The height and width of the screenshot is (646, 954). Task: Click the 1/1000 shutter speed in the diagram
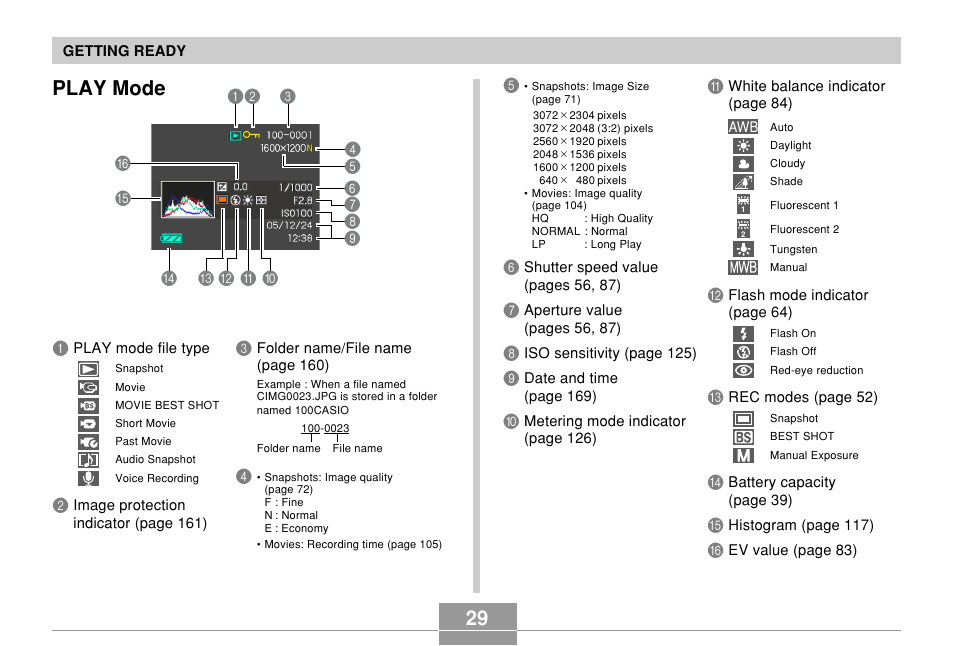point(295,187)
